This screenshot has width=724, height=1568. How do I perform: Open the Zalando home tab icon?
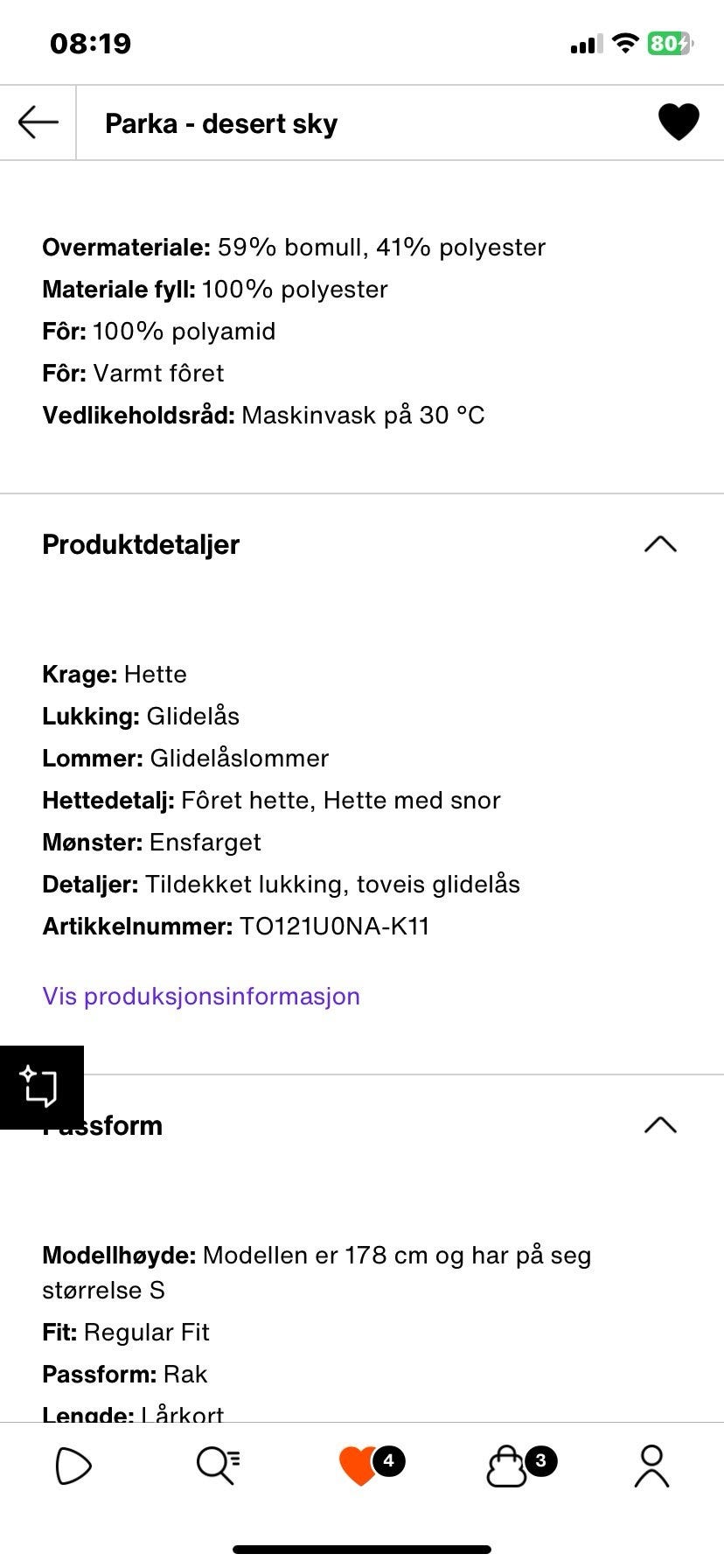point(73,1466)
